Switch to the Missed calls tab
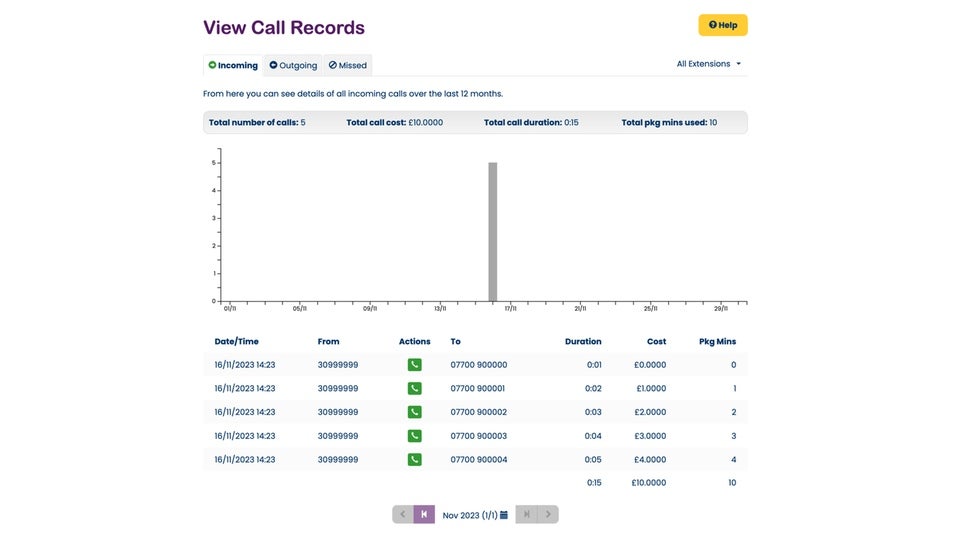This screenshot has width=960, height=540. pos(348,66)
